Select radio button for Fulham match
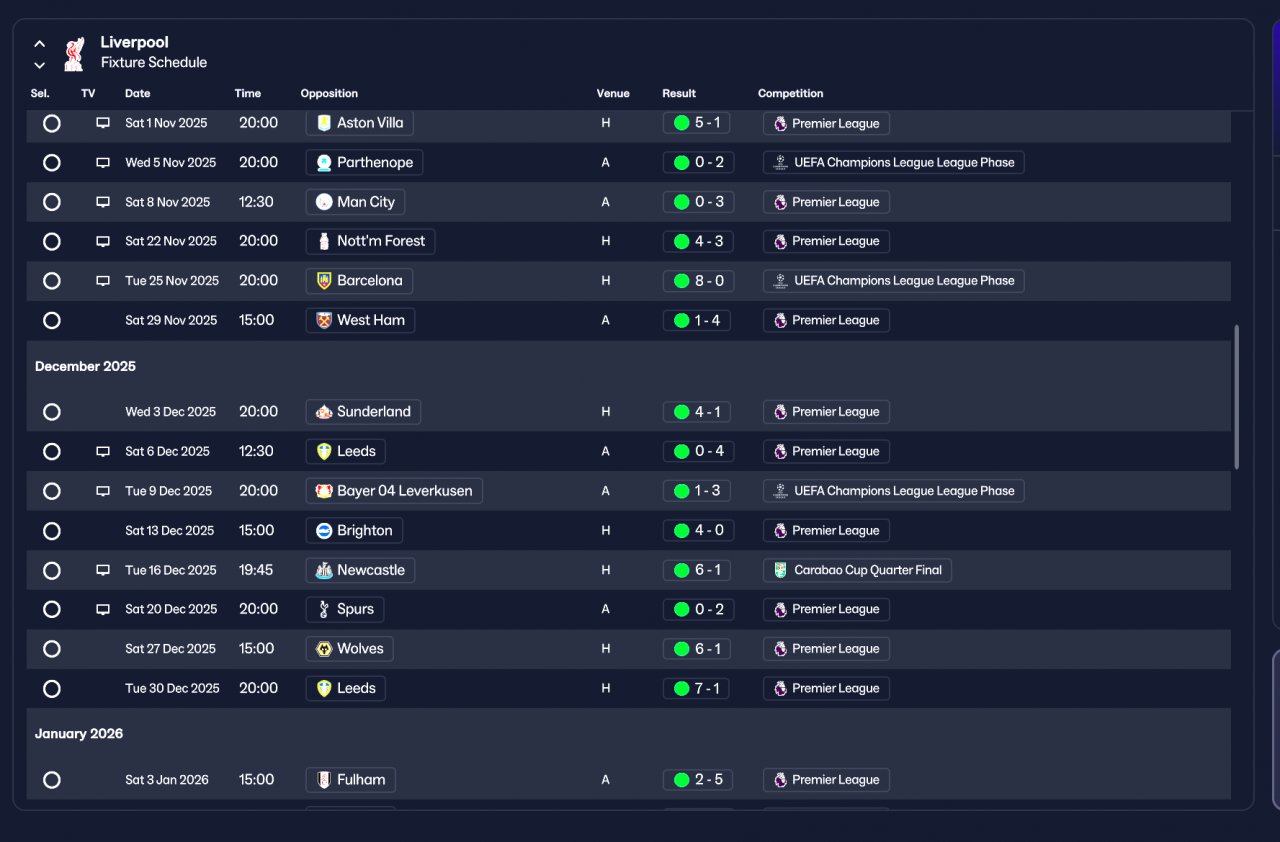 pos(52,780)
